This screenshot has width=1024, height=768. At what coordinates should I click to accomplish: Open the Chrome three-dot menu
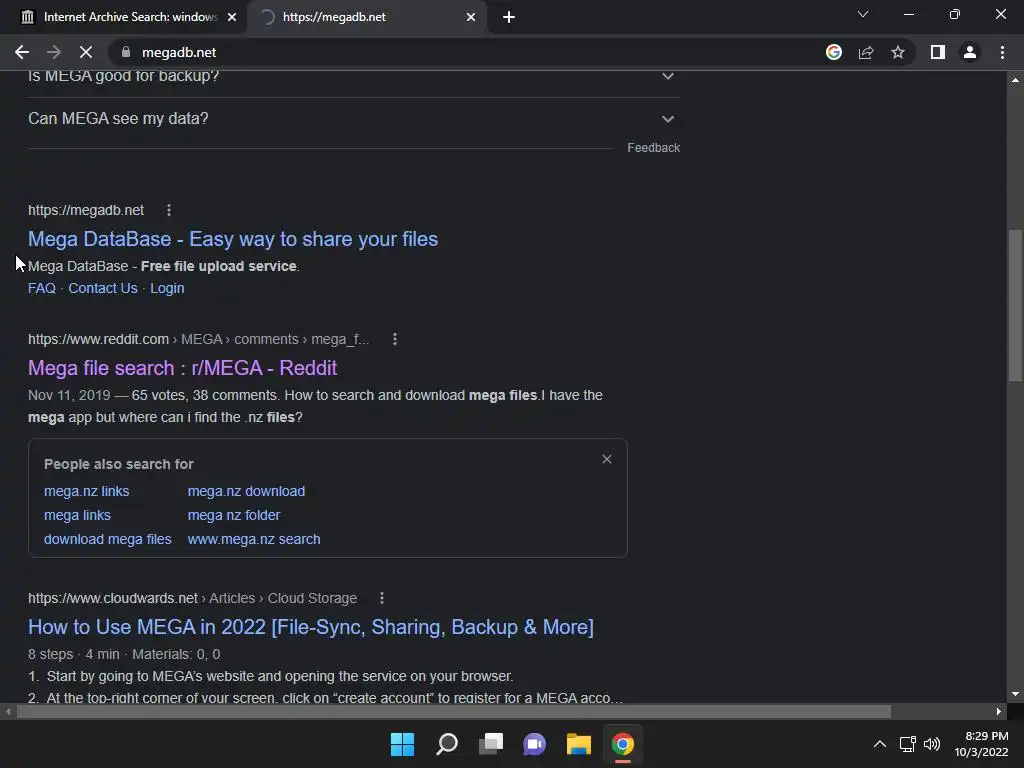(1002, 52)
